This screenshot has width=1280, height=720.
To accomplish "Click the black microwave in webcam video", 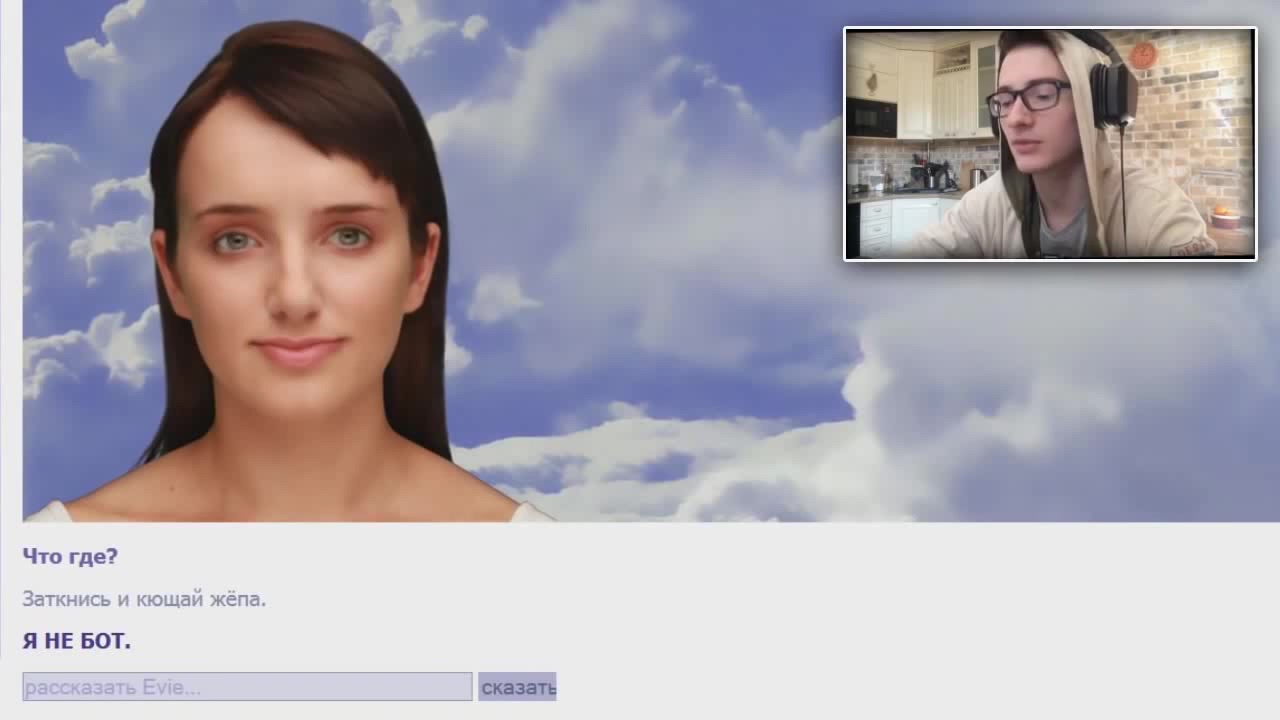I will pos(871,117).
